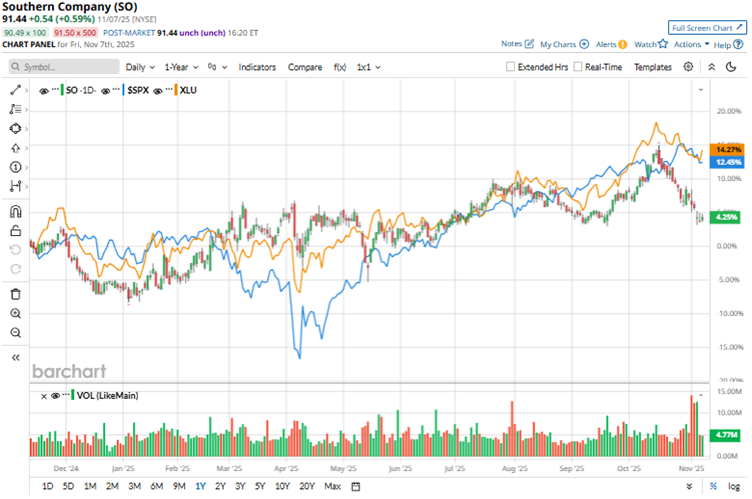Add SO to Watch star
Image resolution: width=752 pixels, height=499 pixels.
[663, 44]
